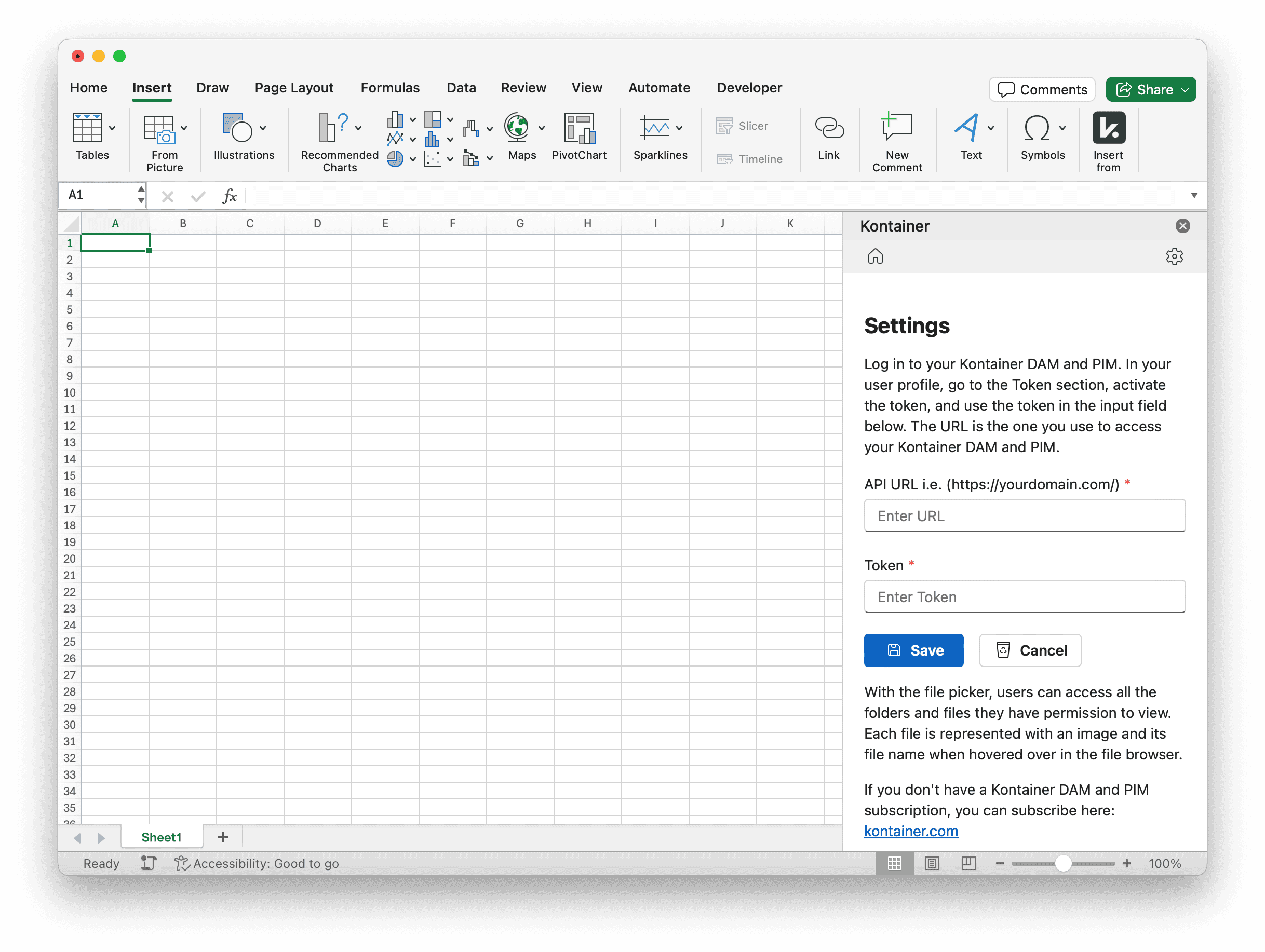This screenshot has width=1265, height=952.
Task: Click Recommended Charts icon
Action: point(334,128)
